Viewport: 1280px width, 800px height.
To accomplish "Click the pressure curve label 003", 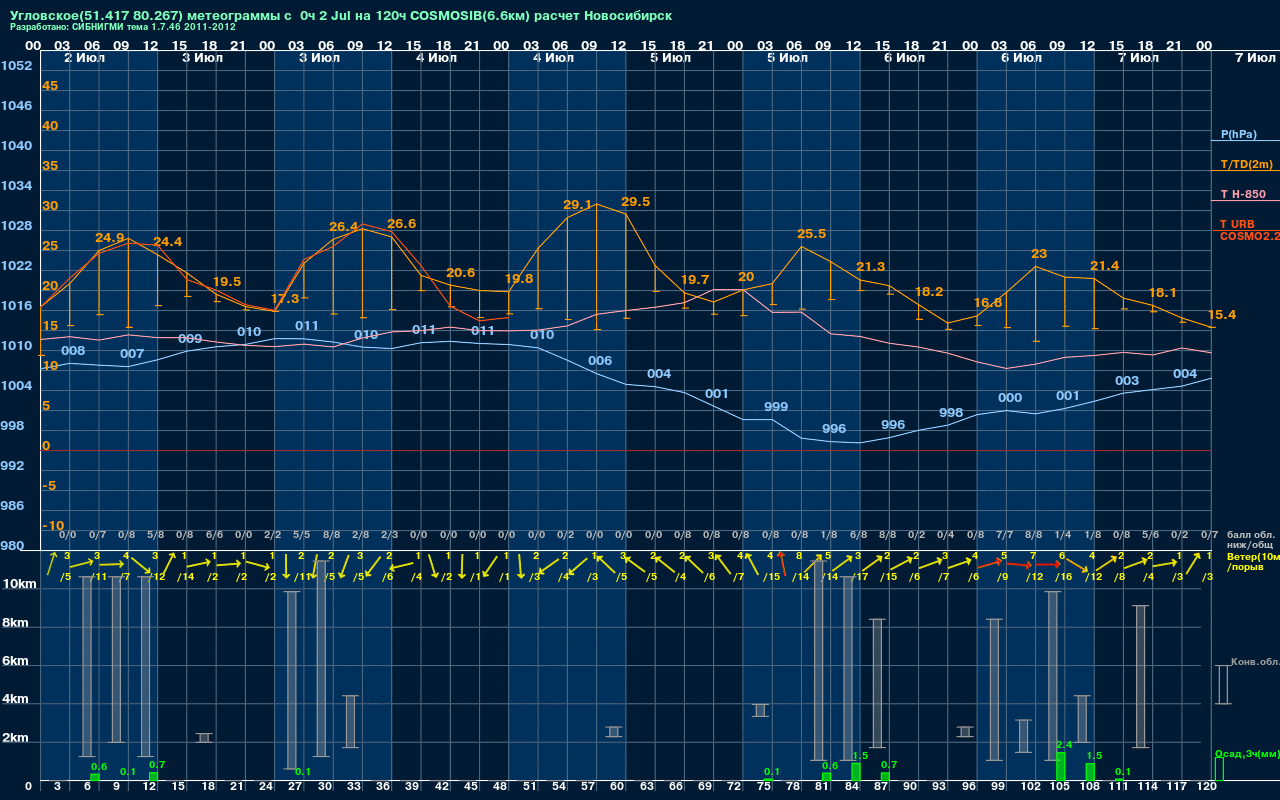I will click(x=1127, y=381).
